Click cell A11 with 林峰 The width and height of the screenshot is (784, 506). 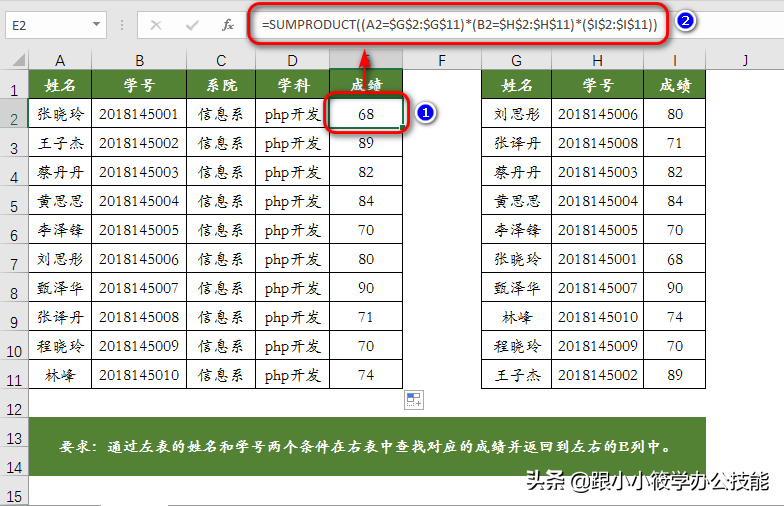click(x=60, y=375)
